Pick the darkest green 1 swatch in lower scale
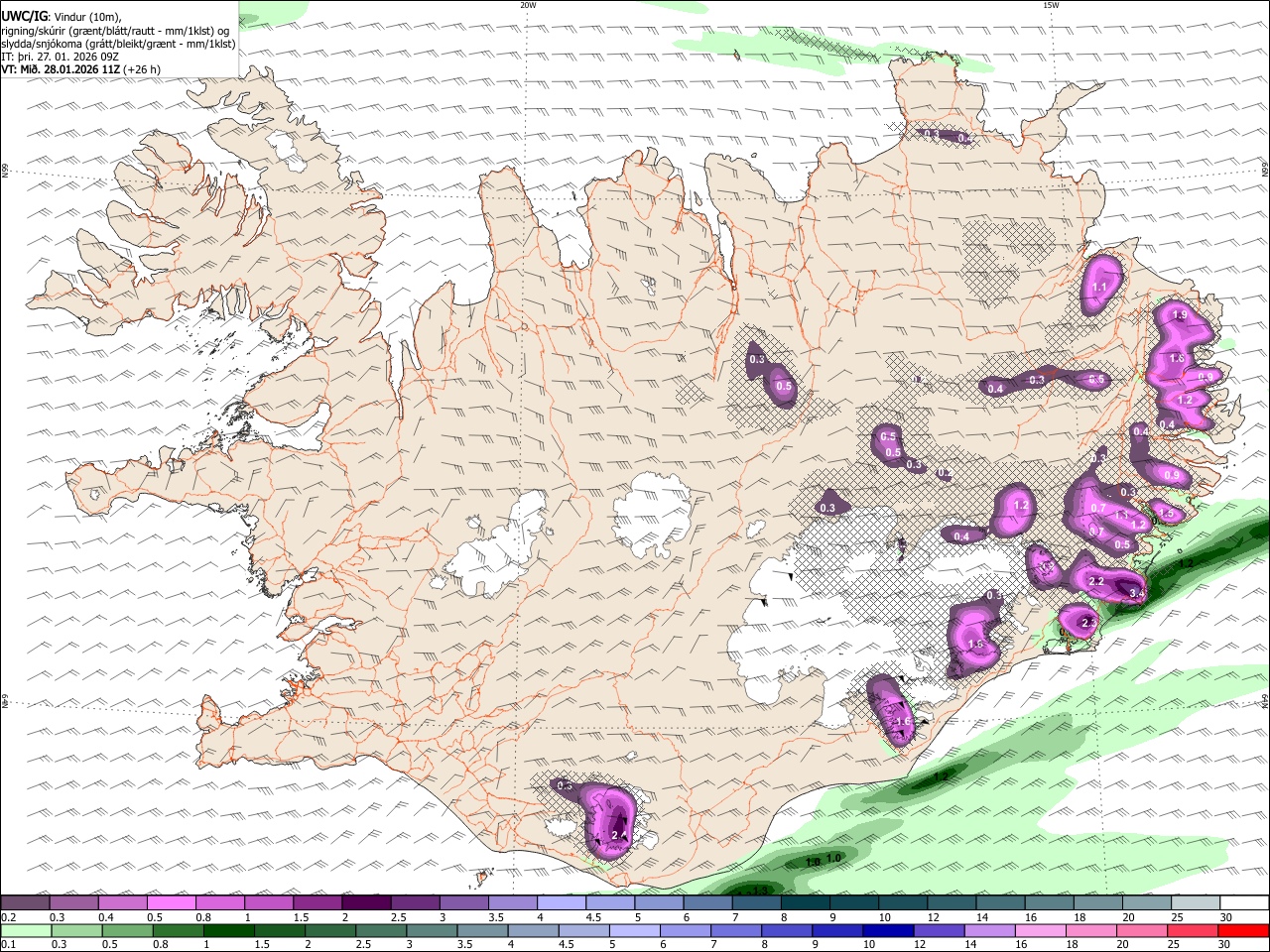This screenshot has width=1270, height=952. (228, 930)
